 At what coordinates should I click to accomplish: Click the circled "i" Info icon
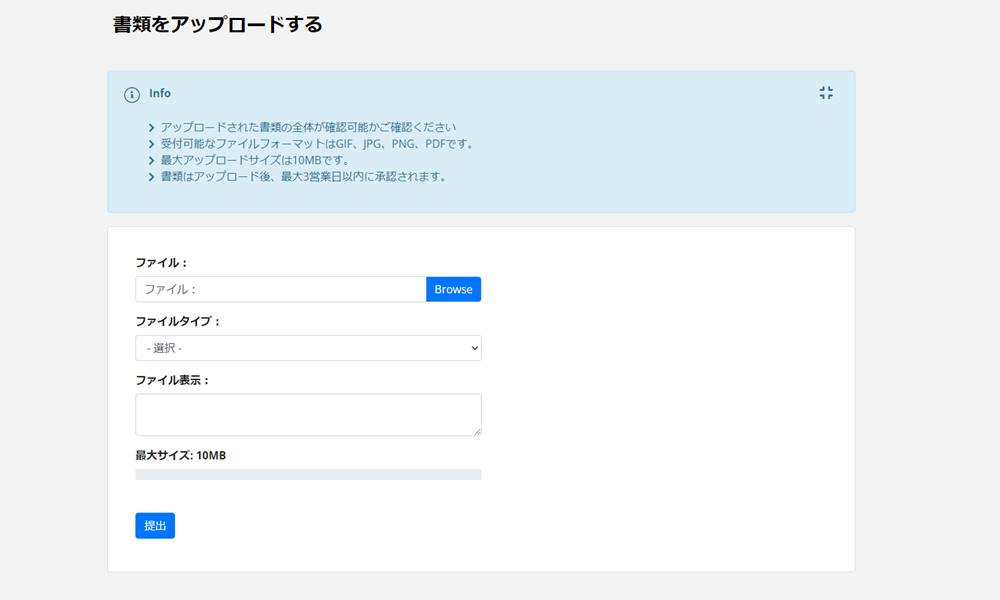coord(131,93)
